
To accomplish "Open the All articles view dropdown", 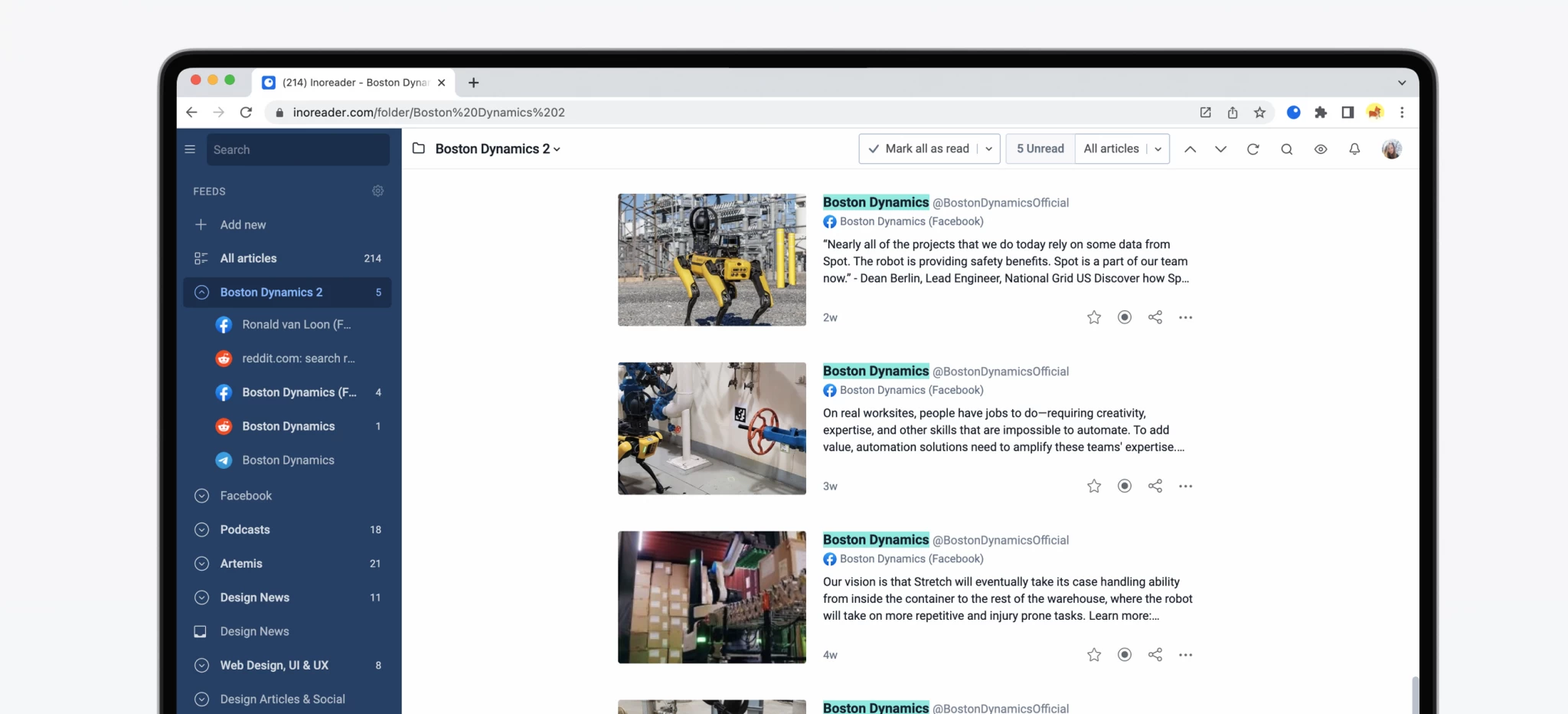I will tap(1158, 149).
